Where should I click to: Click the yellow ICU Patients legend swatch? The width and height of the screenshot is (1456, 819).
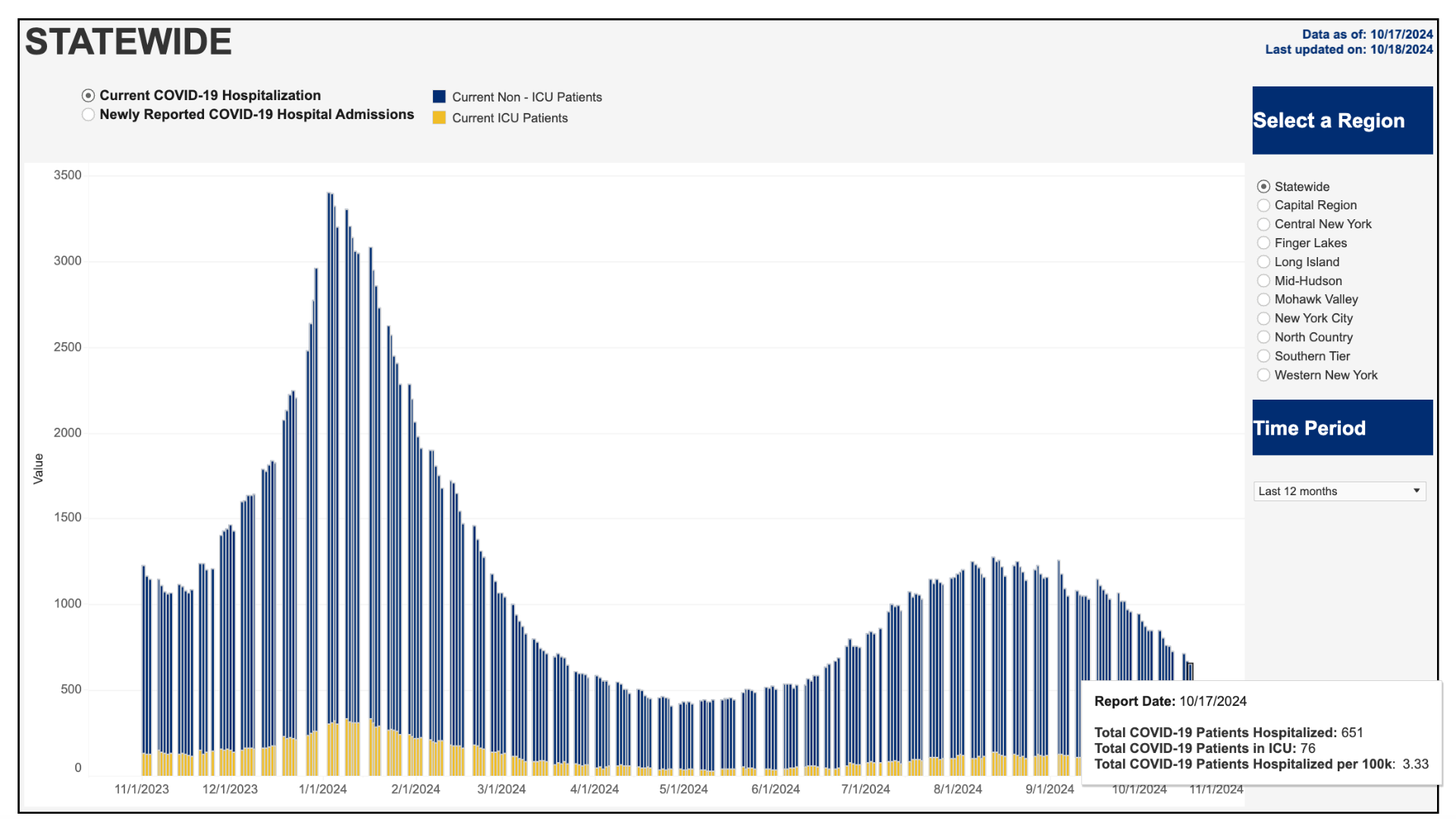pos(439,118)
